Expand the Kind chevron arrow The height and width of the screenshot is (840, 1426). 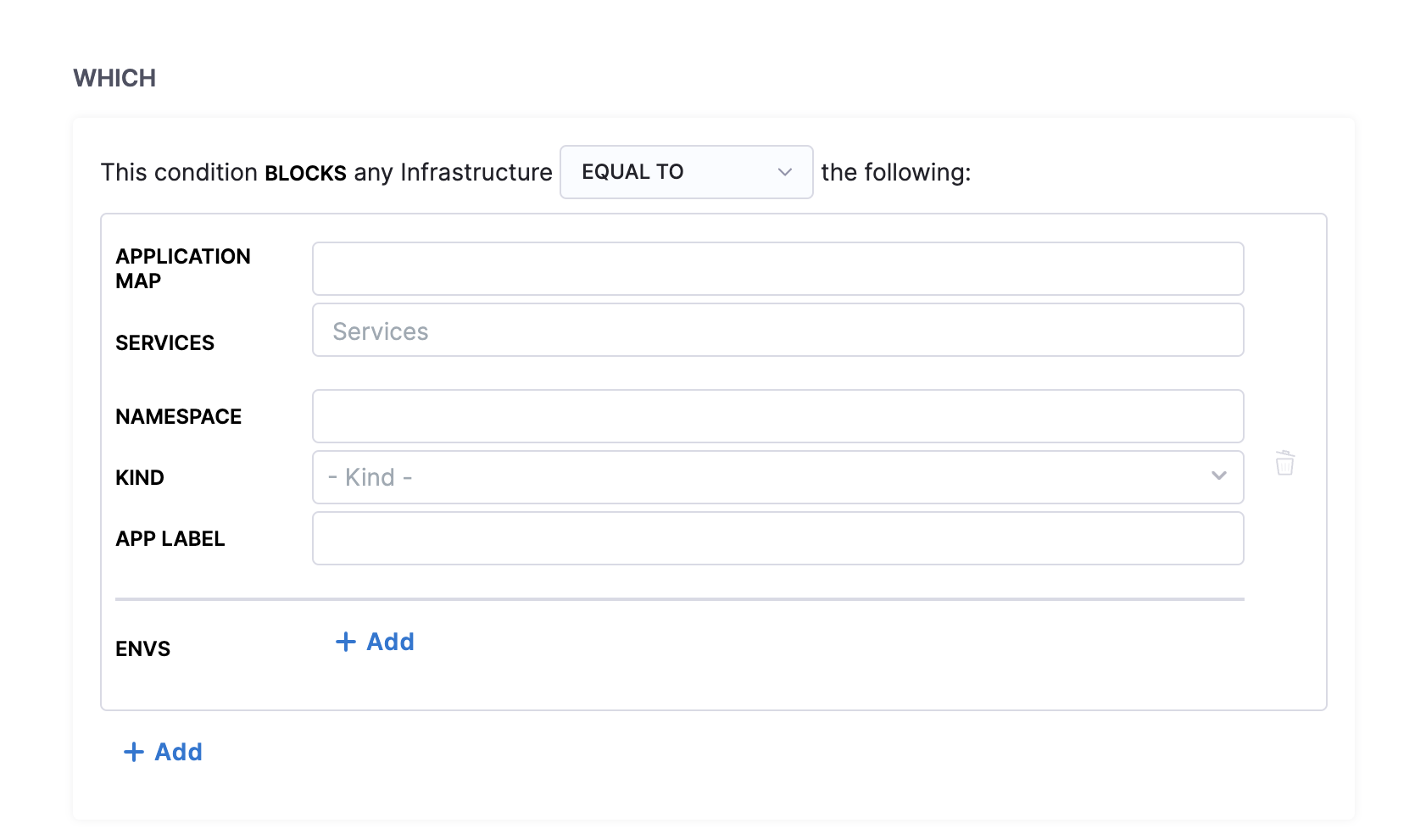click(x=1218, y=476)
